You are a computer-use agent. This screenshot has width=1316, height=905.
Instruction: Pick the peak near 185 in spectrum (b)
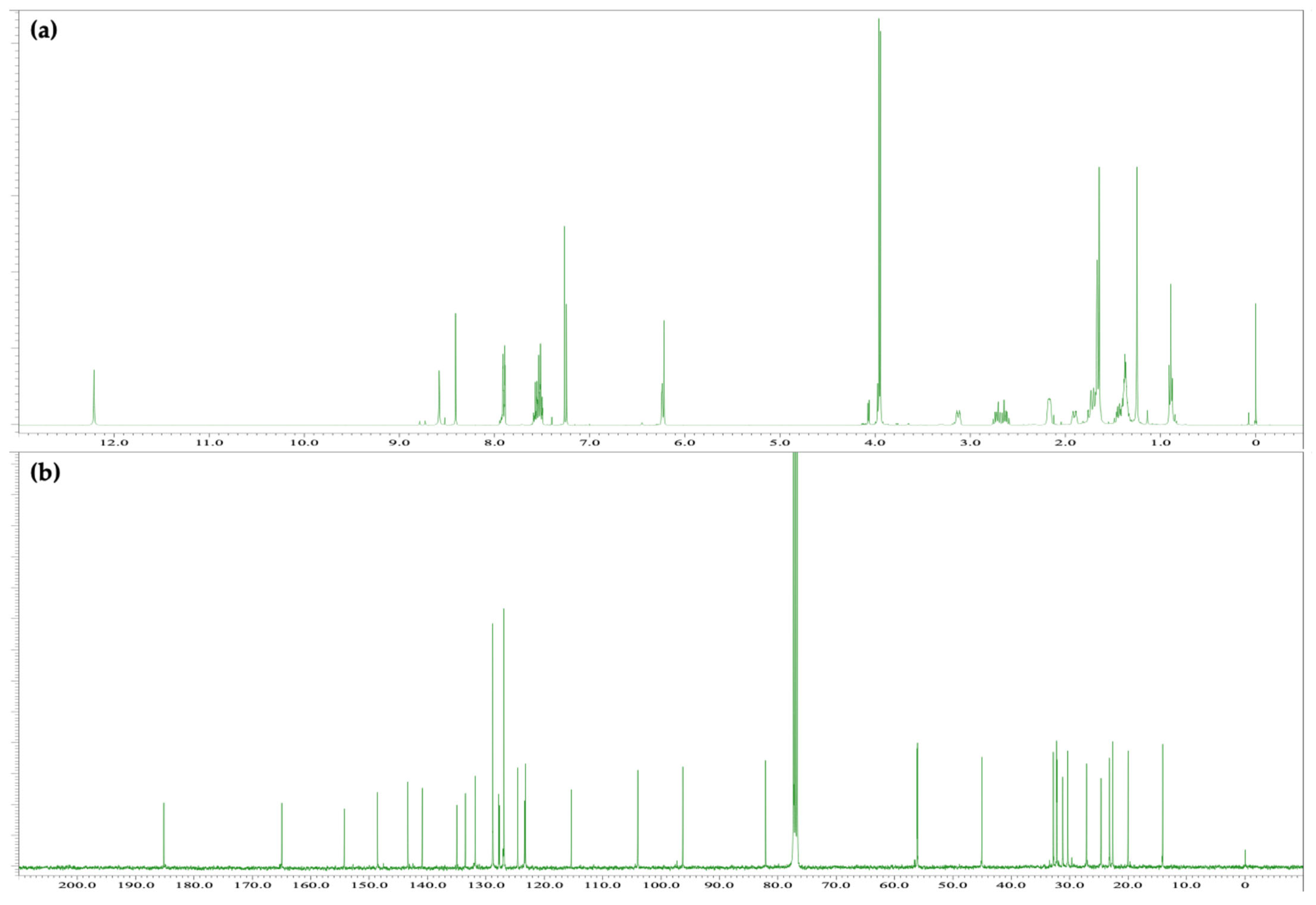tap(164, 834)
